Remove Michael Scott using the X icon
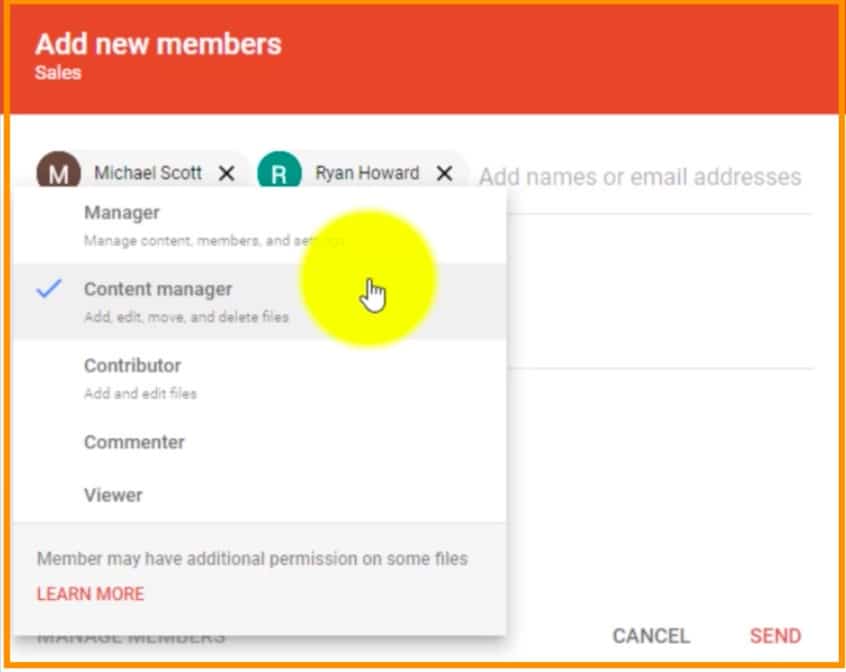The width and height of the screenshot is (846, 672). 227,174
